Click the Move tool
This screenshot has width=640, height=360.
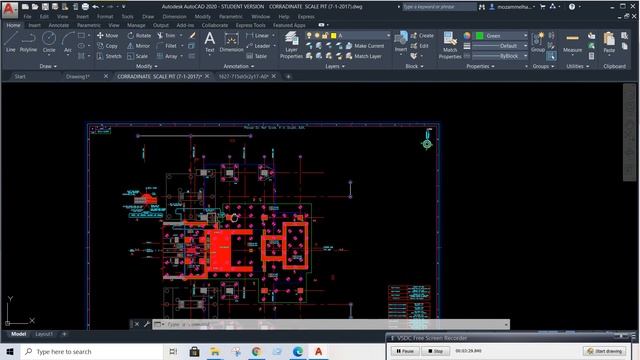(107, 36)
